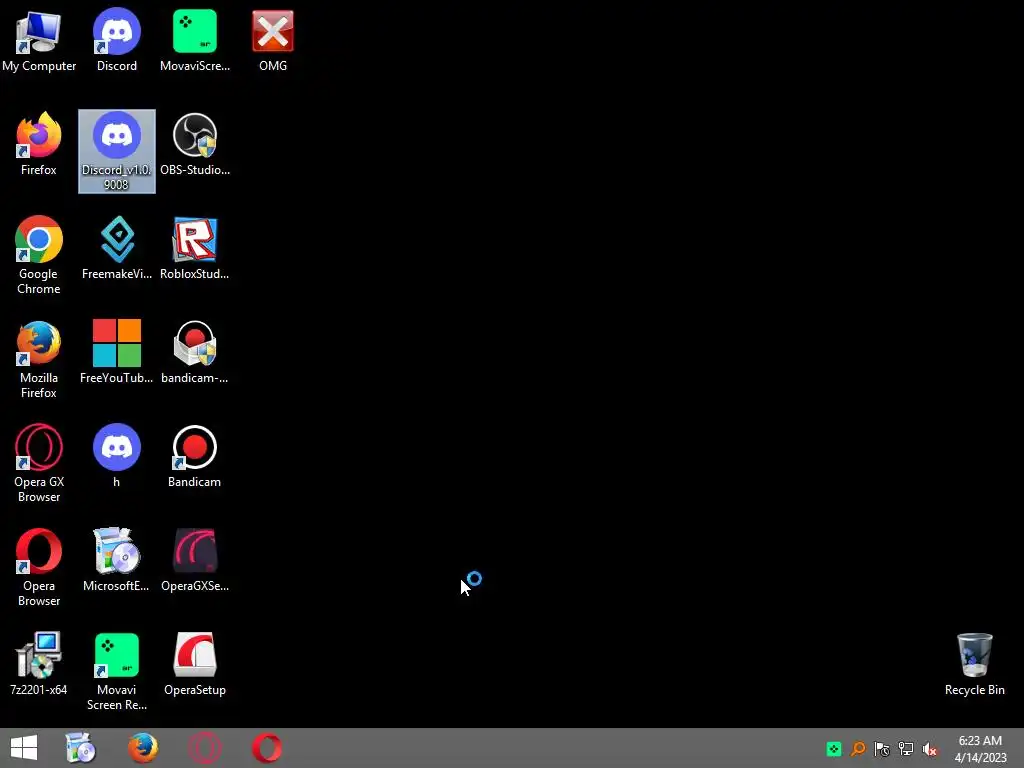Screen dimensions: 1024x768
Task: Open the orange magnifier tray icon
Action: pos(858,749)
